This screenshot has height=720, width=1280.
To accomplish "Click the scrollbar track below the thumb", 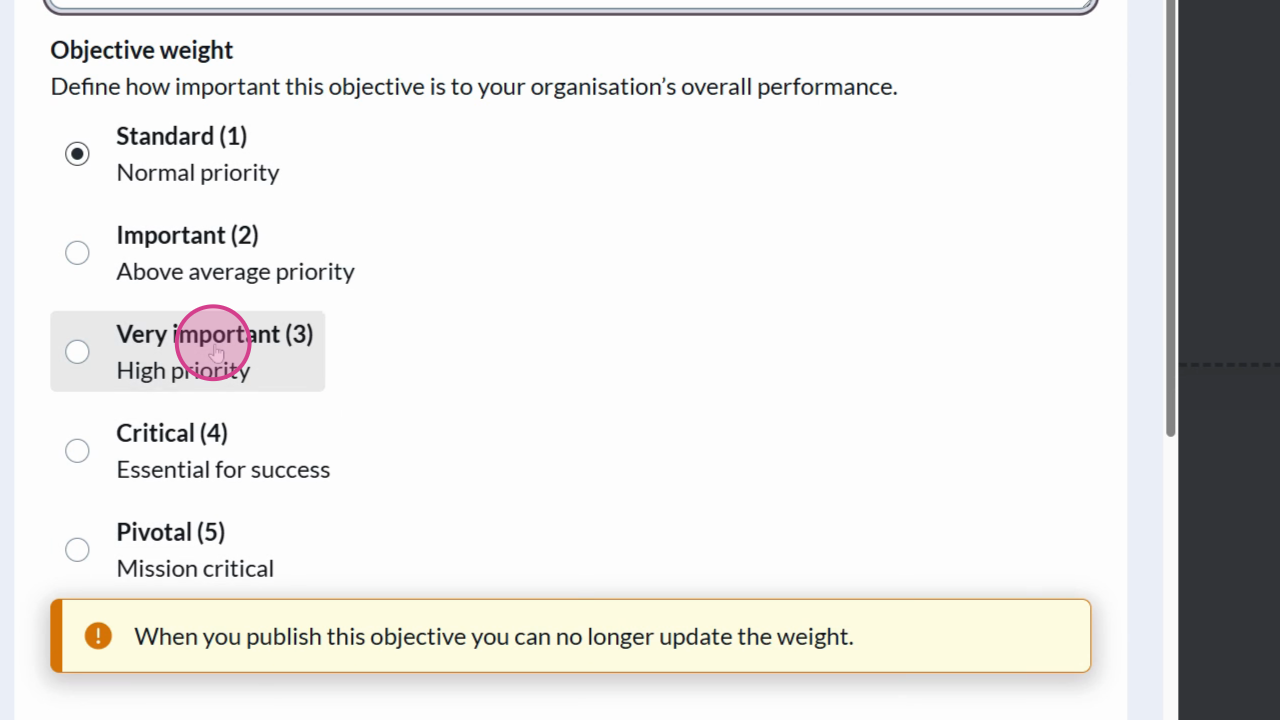I will [1170, 580].
